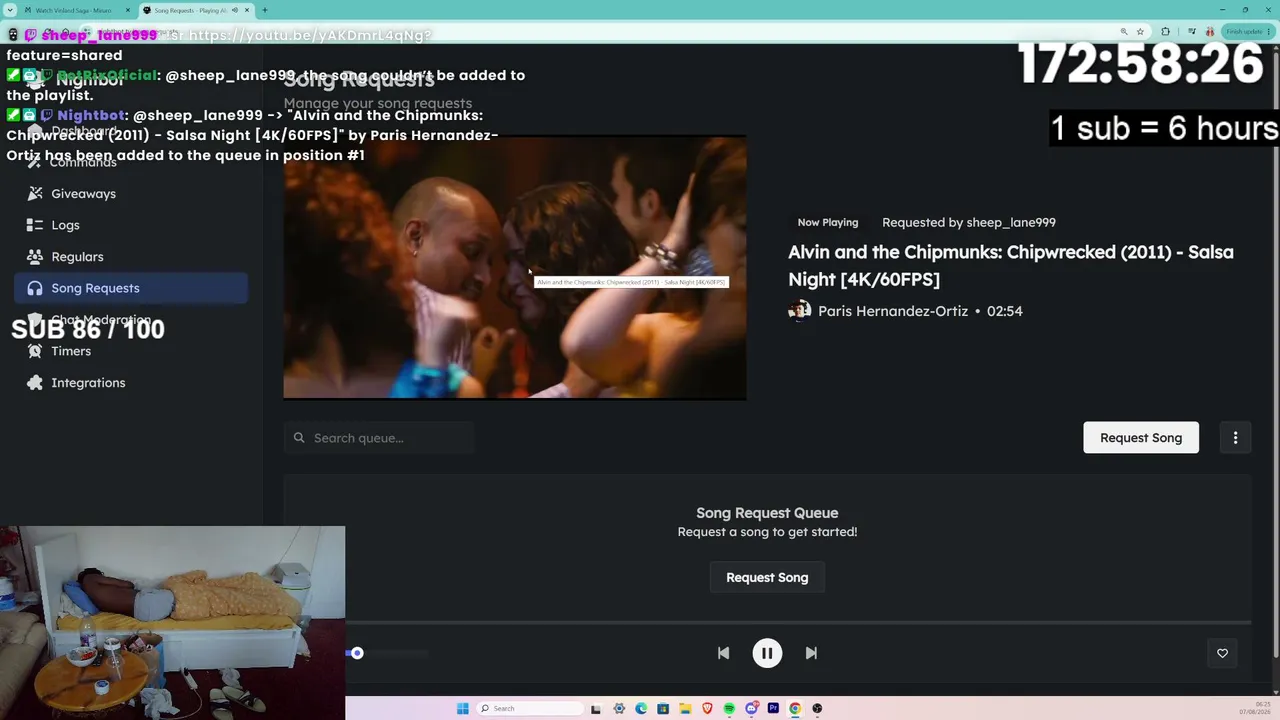This screenshot has height=720, width=1280.
Task: Close the Song Requests browser tab
Action: click(x=246, y=10)
